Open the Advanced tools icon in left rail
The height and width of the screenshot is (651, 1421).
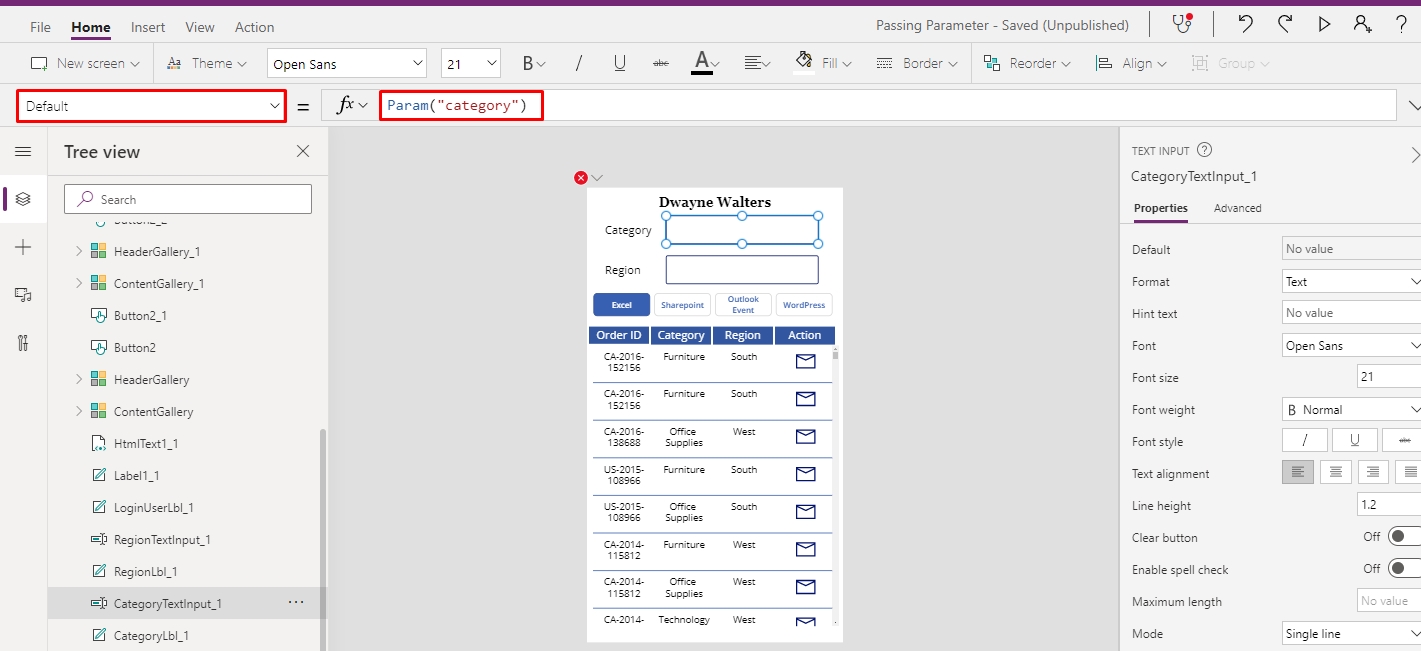[23, 343]
